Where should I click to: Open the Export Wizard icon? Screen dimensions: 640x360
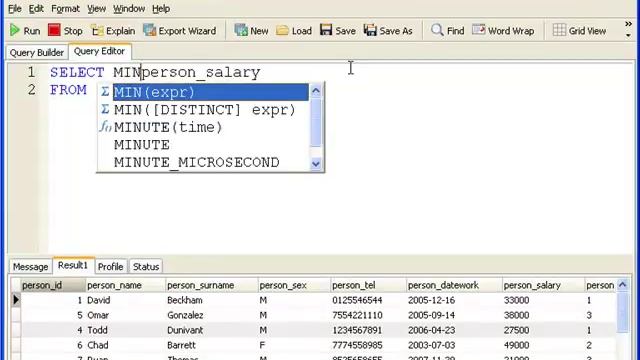[x=149, y=30]
